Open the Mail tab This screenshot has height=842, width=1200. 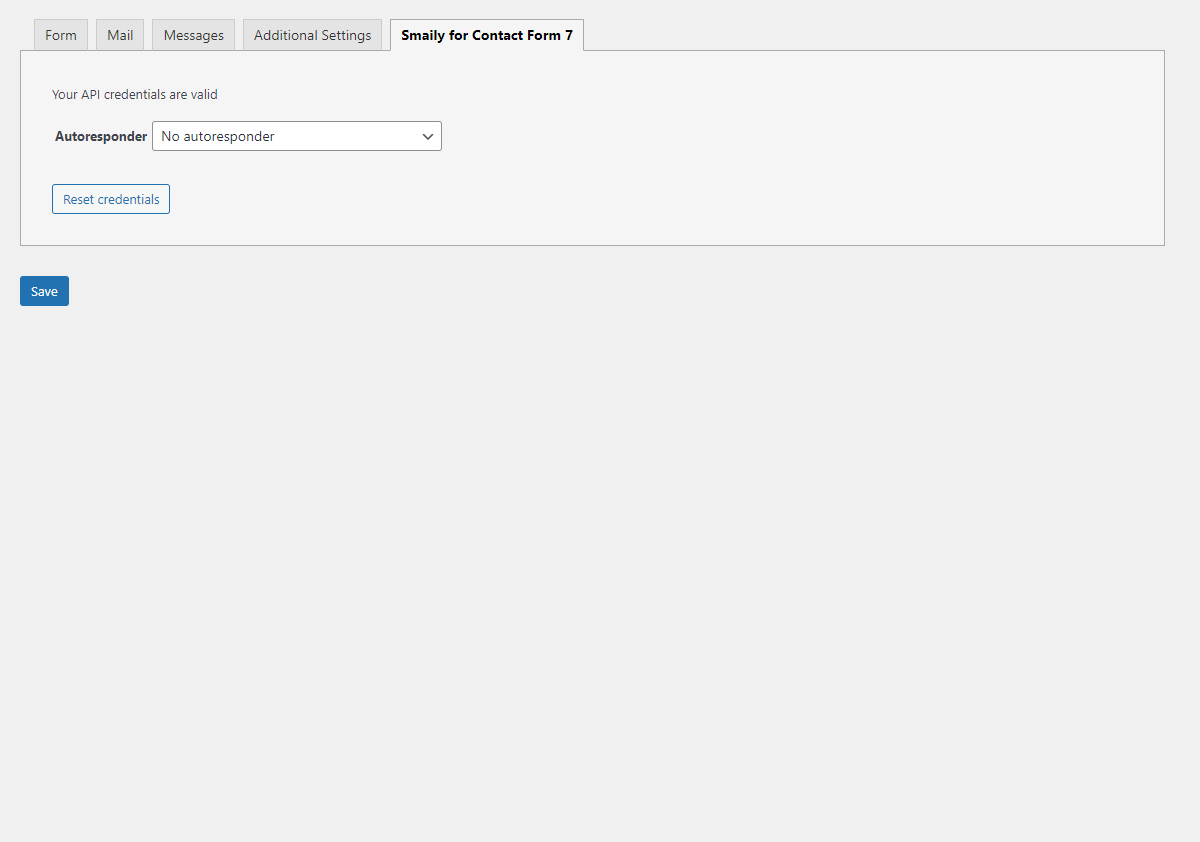click(x=120, y=35)
